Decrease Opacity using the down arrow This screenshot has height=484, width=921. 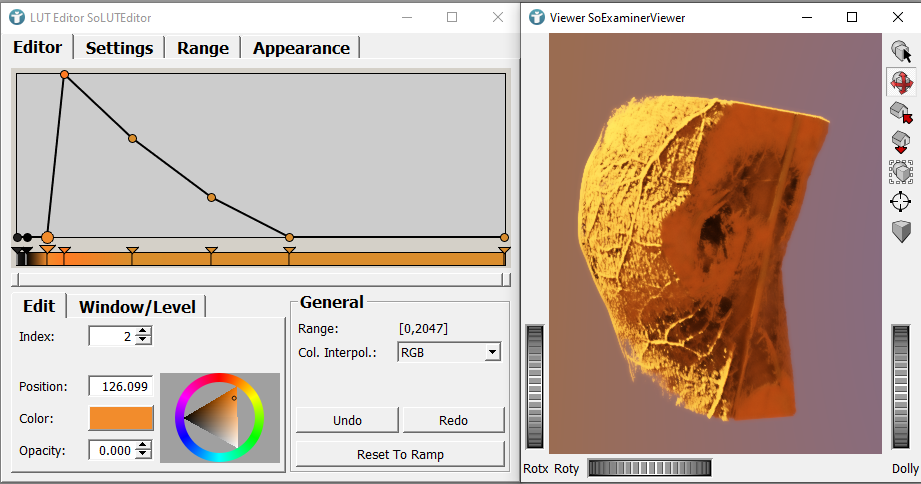(144, 455)
